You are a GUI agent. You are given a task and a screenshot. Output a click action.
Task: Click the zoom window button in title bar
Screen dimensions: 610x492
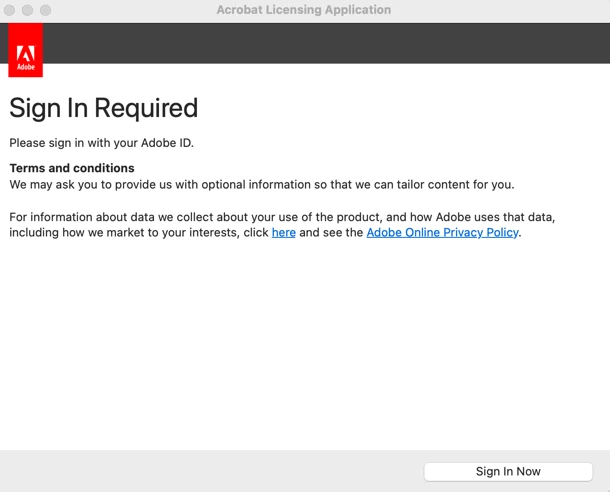[x=46, y=10]
